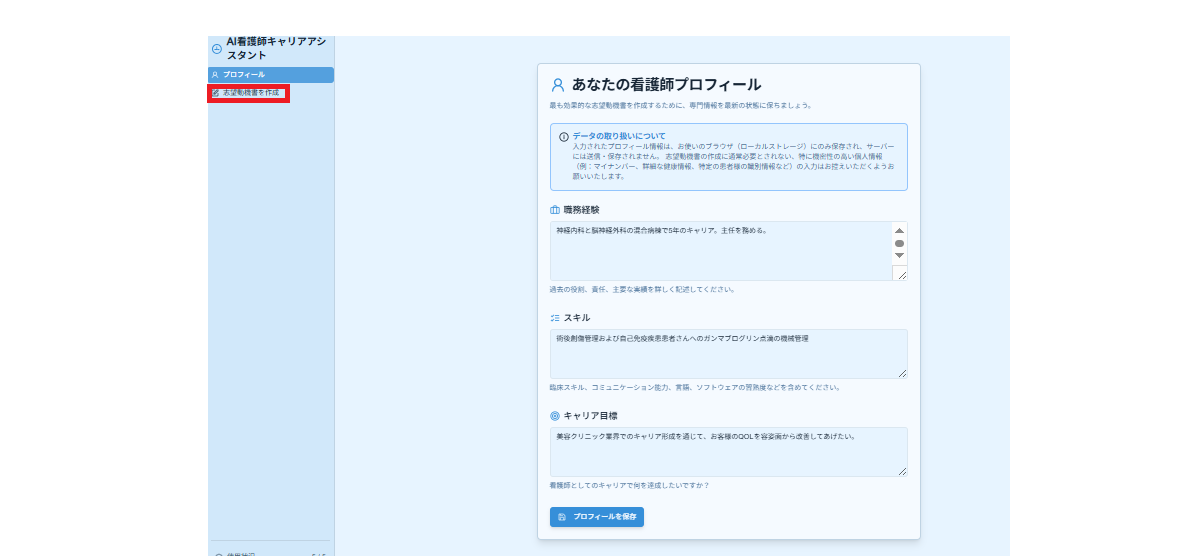Click the プロフィールを保存 button
1177x556 pixels.
point(597,518)
